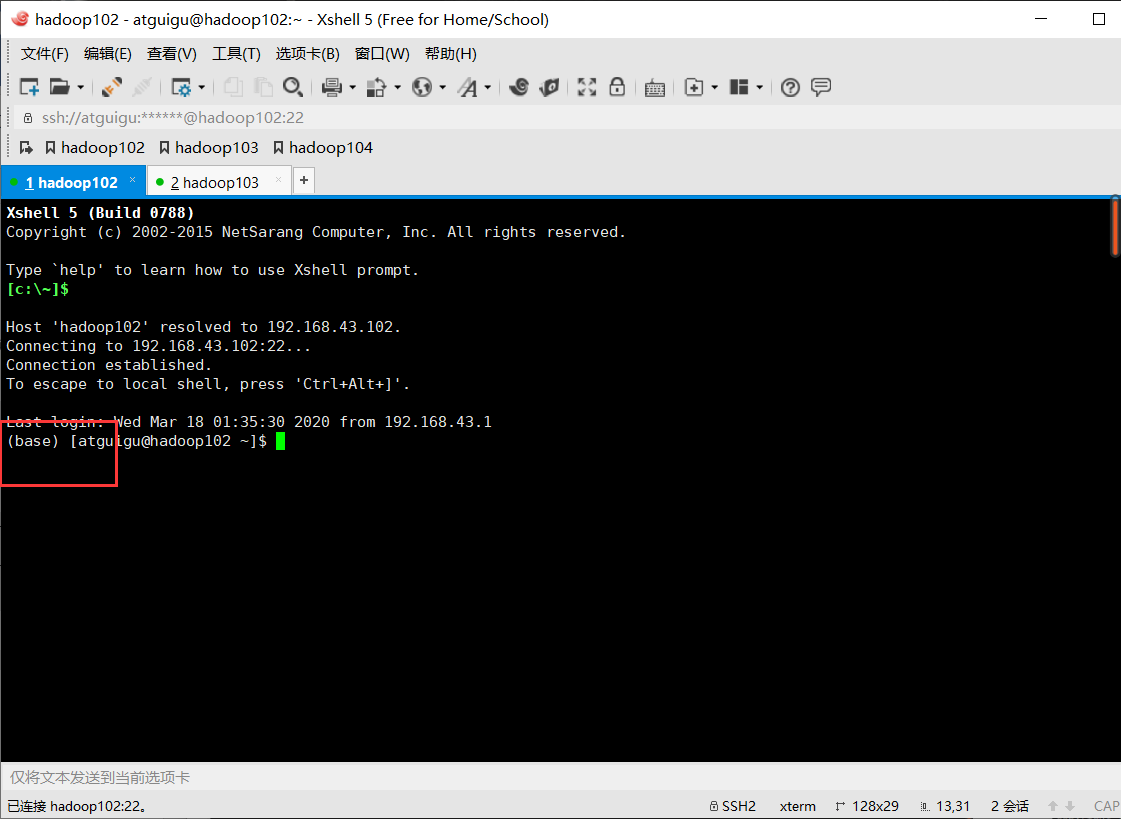The width and height of the screenshot is (1121, 819).
Task: Open the 查看(V) menu
Action: click(172, 54)
